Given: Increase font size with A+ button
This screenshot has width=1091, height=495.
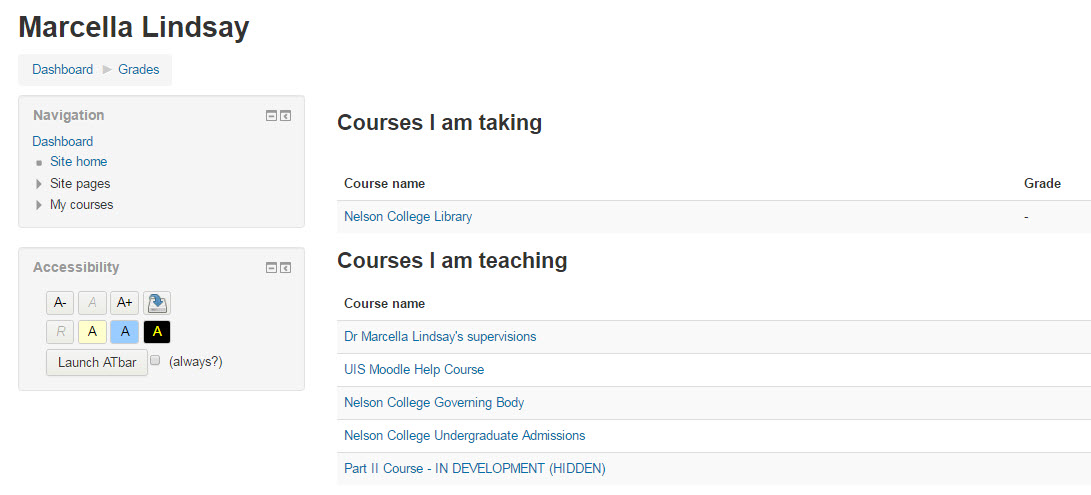Looking at the screenshot, I should click(125, 303).
